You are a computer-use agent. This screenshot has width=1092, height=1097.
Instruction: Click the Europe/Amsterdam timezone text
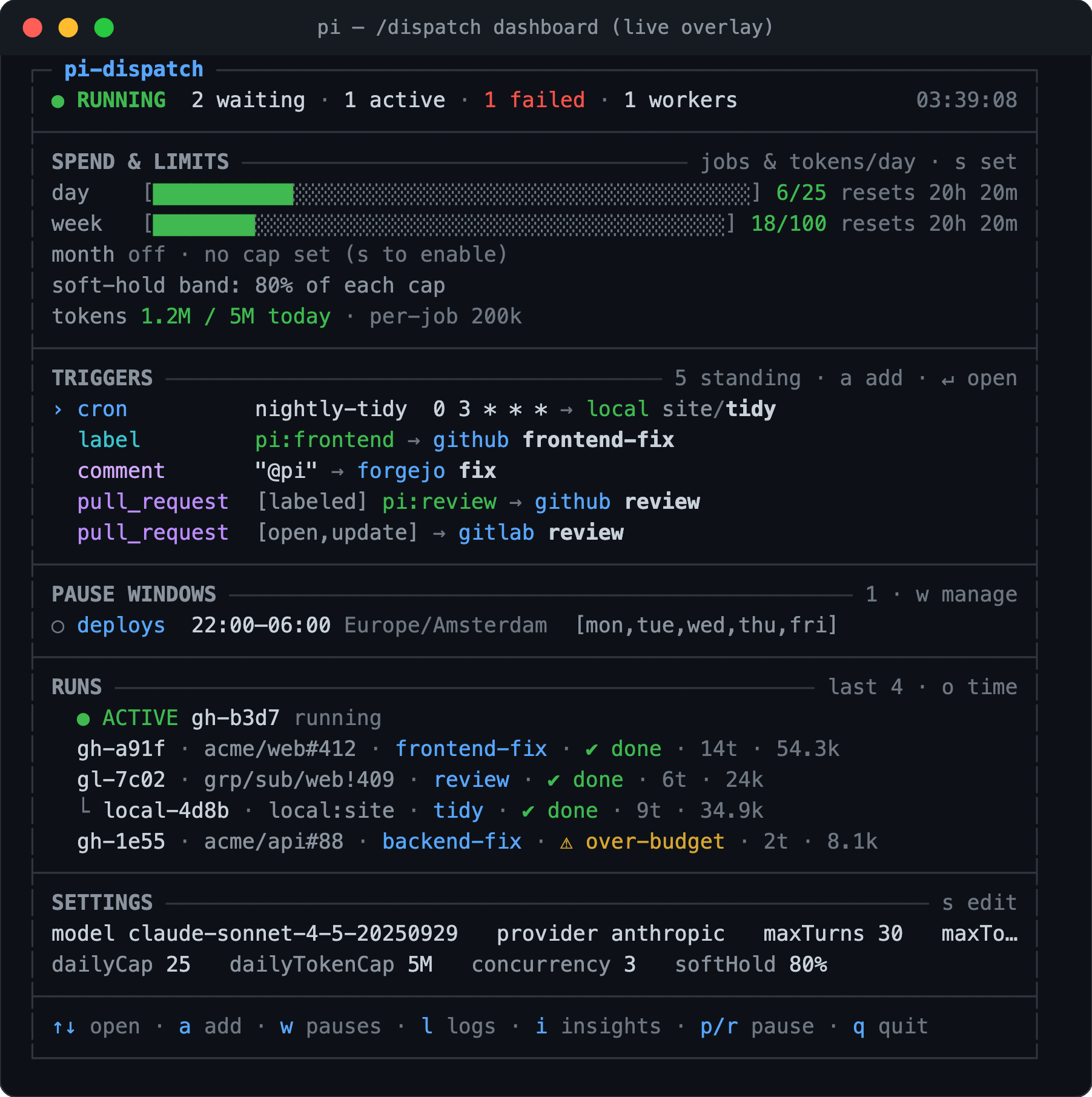tap(446, 625)
